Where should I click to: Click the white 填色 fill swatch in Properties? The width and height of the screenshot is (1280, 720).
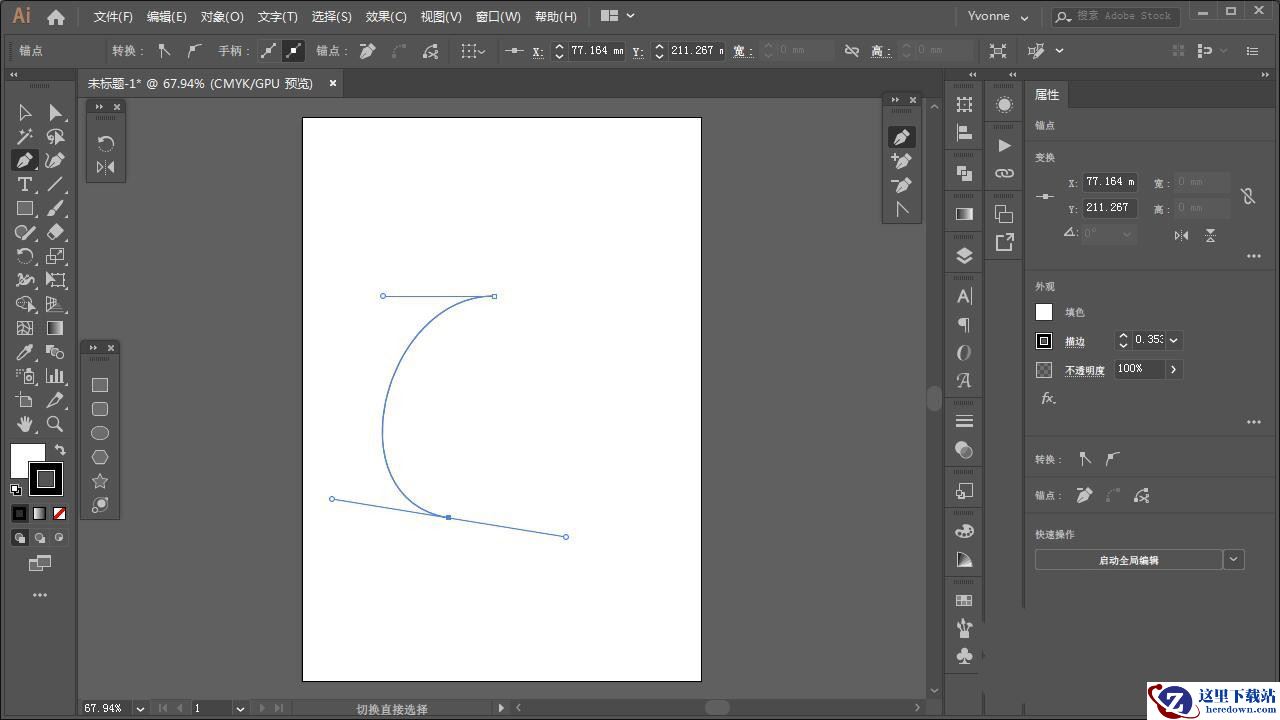[1044, 312]
